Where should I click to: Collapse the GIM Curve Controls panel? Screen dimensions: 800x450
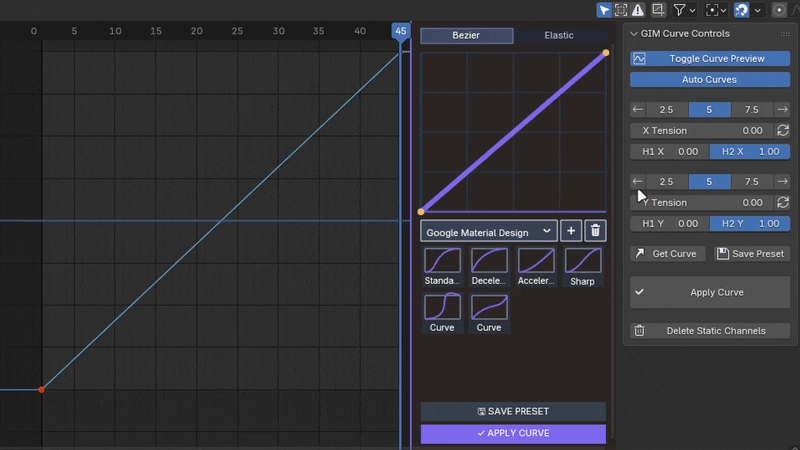point(634,34)
